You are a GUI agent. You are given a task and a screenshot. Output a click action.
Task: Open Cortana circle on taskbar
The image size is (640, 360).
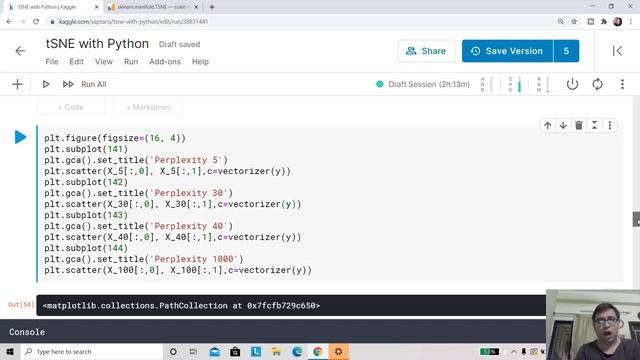(173, 351)
